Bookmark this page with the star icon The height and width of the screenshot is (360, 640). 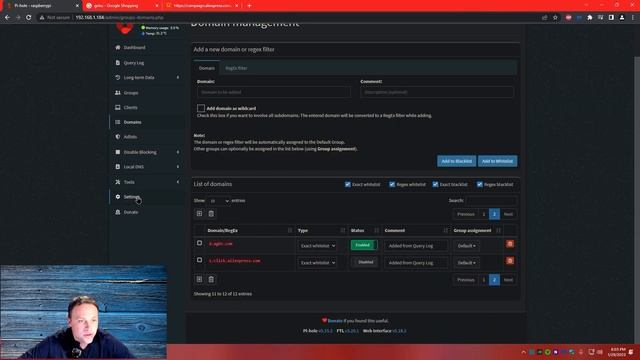pos(556,18)
